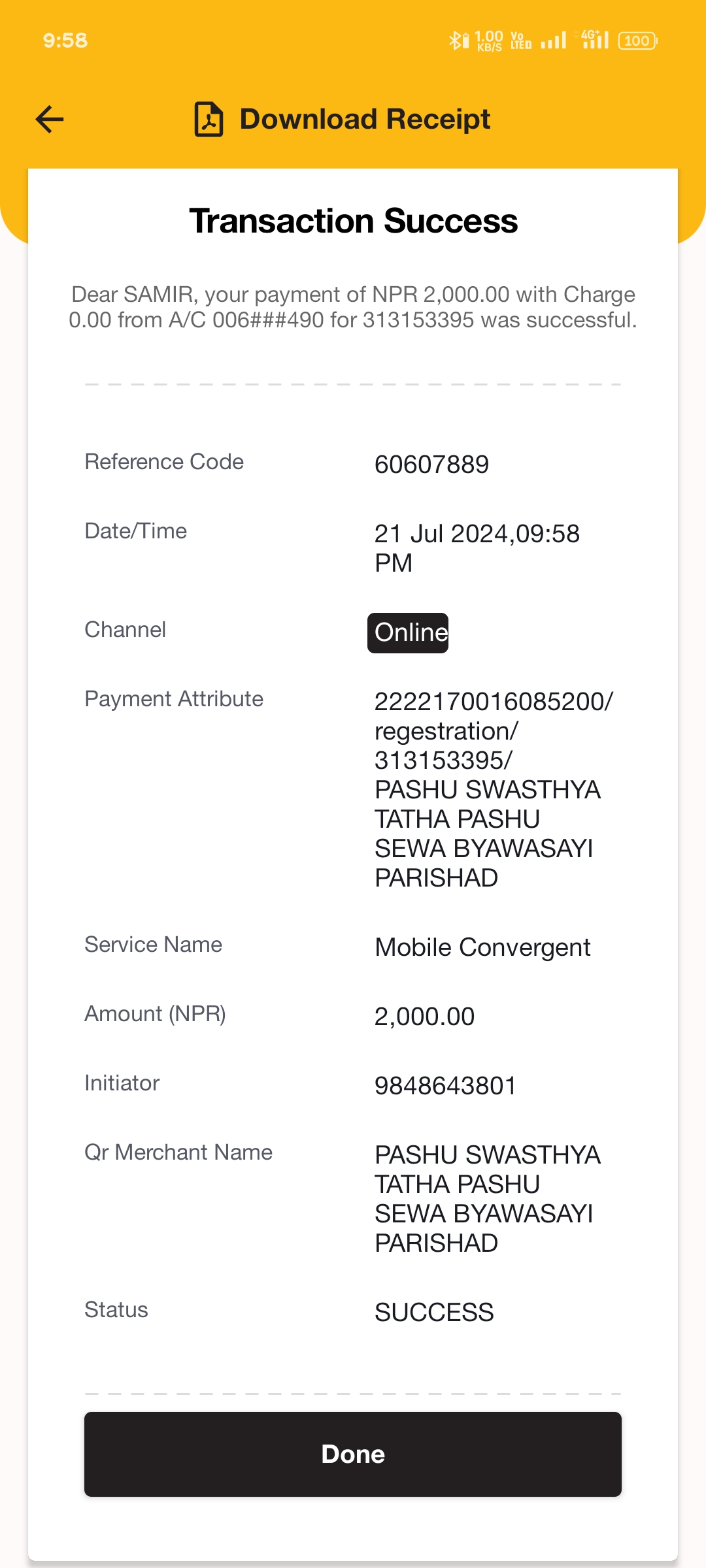This screenshot has height=1568, width=706.
Task: Tap the Done button
Action: [353, 1454]
